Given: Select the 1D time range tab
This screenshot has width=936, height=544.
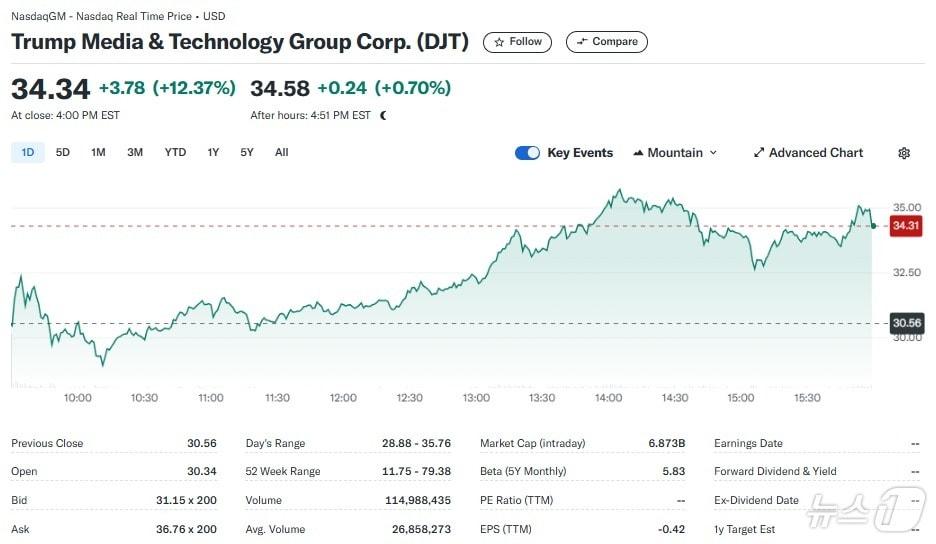Looking at the screenshot, I should pyautogui.click(x=28, y=153).
